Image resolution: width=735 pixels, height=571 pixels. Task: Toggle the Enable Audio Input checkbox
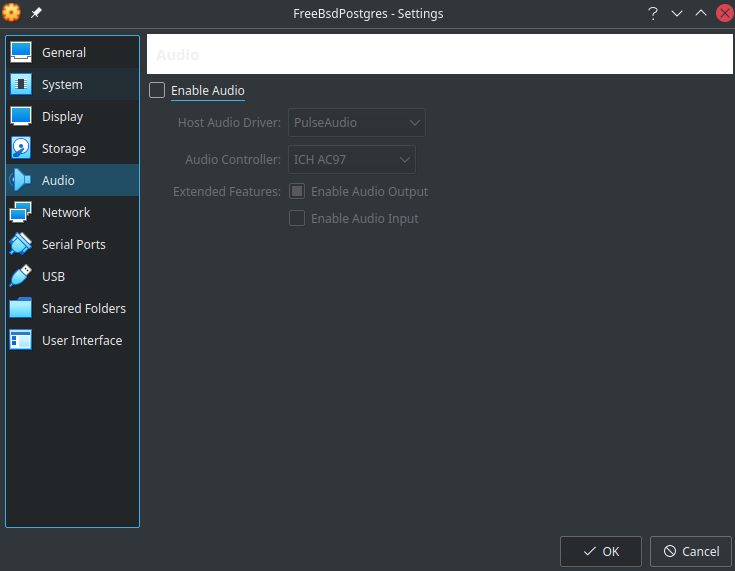pyautogui.click(x=297, y=218)
